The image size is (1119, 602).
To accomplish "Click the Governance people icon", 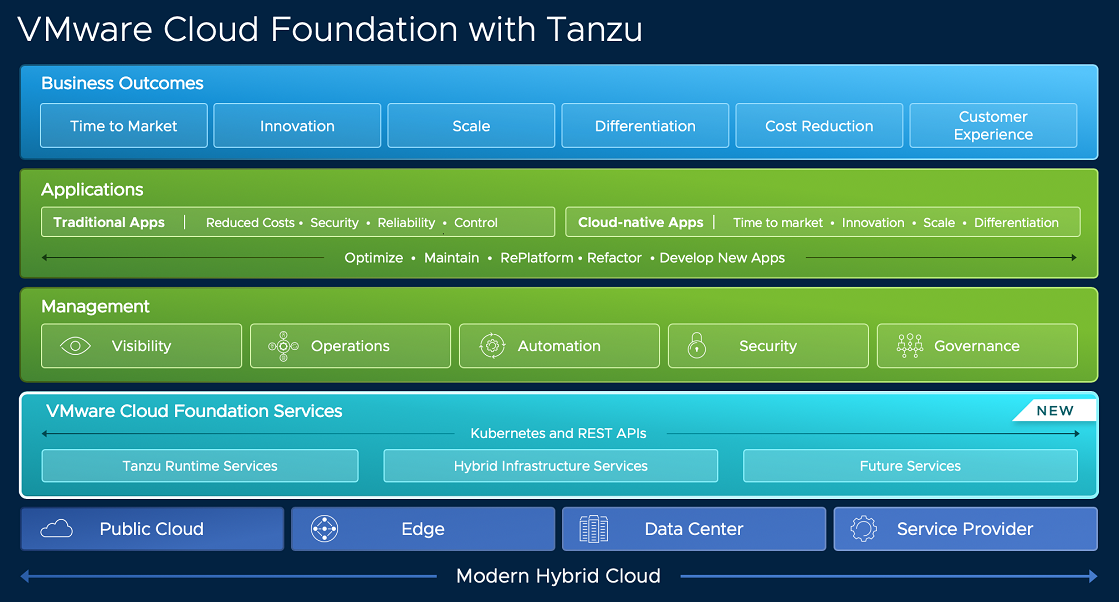I will pyautogui.click(x=909, y=346).
